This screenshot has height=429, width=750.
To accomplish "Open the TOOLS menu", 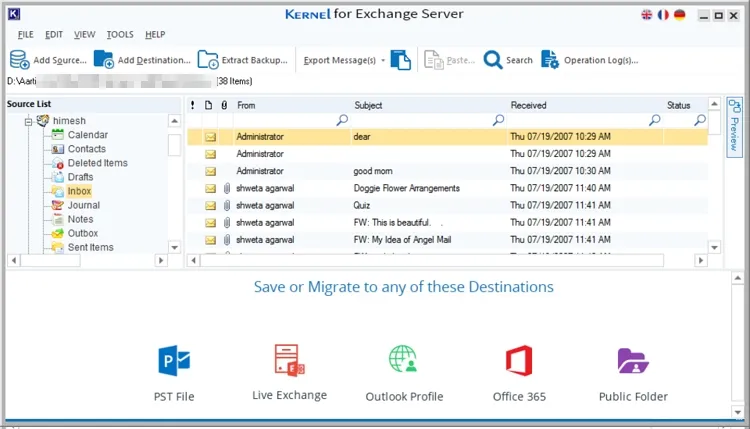I will [120, 34].
